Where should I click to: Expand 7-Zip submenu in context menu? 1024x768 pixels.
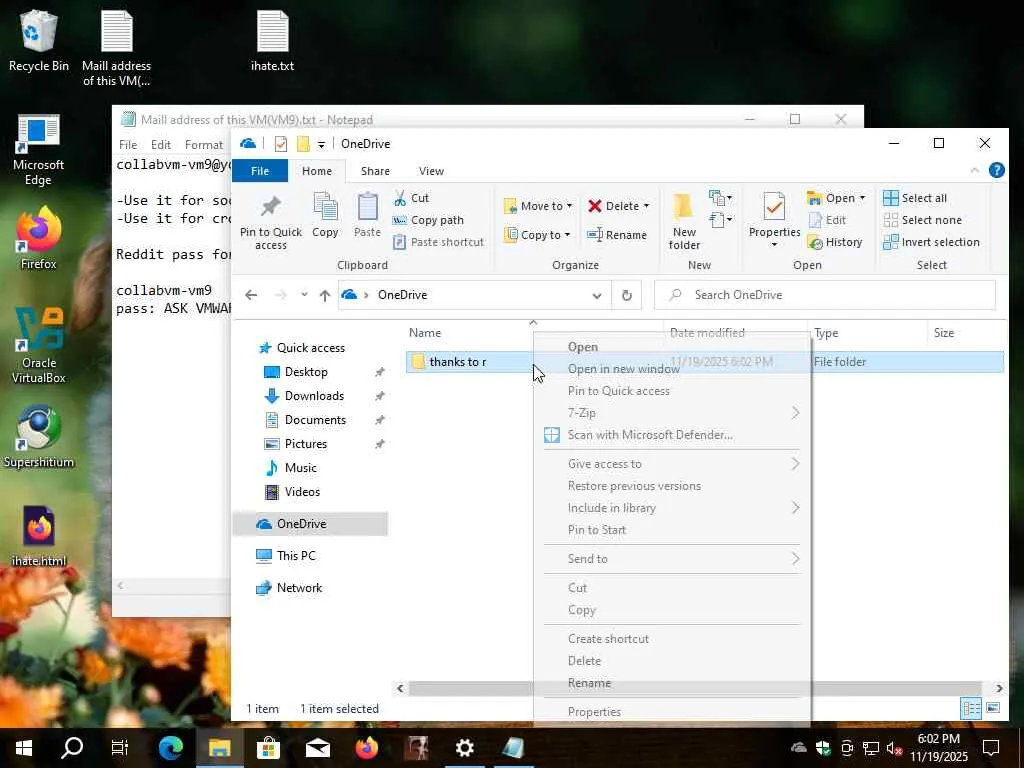(671, 413)
